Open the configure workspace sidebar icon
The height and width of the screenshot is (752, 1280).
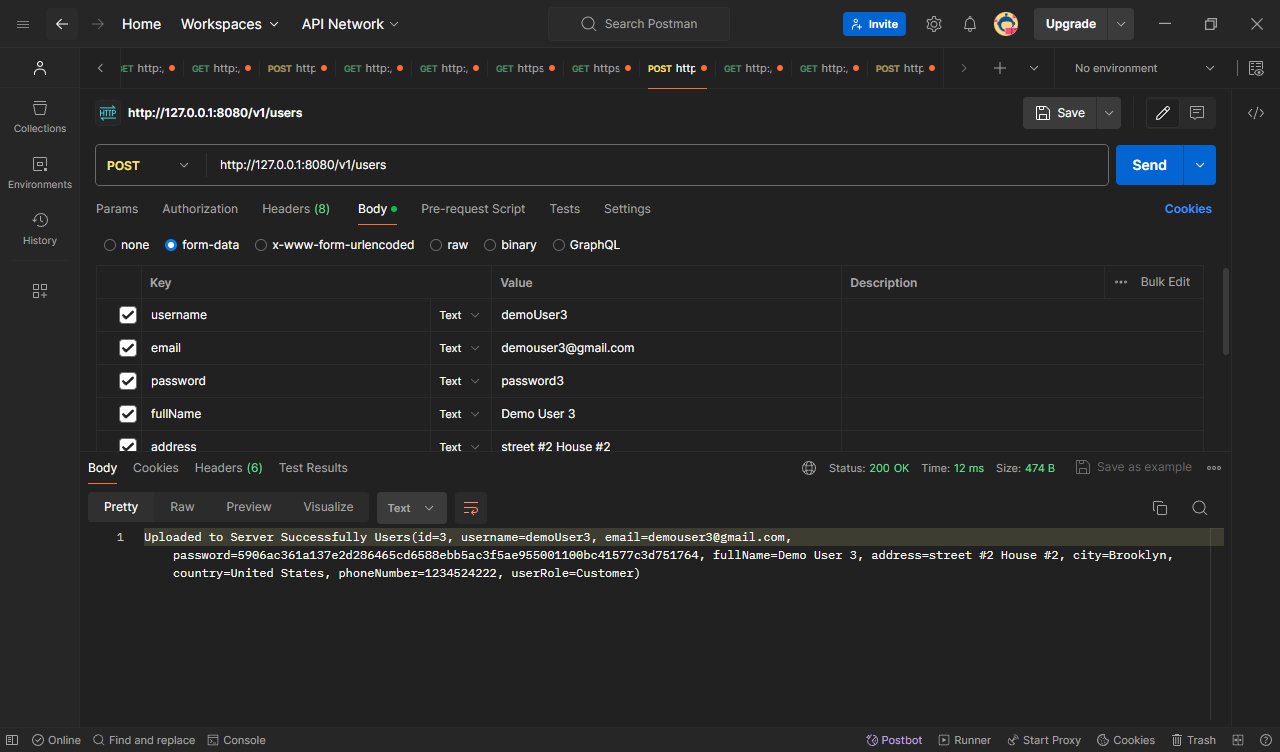[40, 291]
